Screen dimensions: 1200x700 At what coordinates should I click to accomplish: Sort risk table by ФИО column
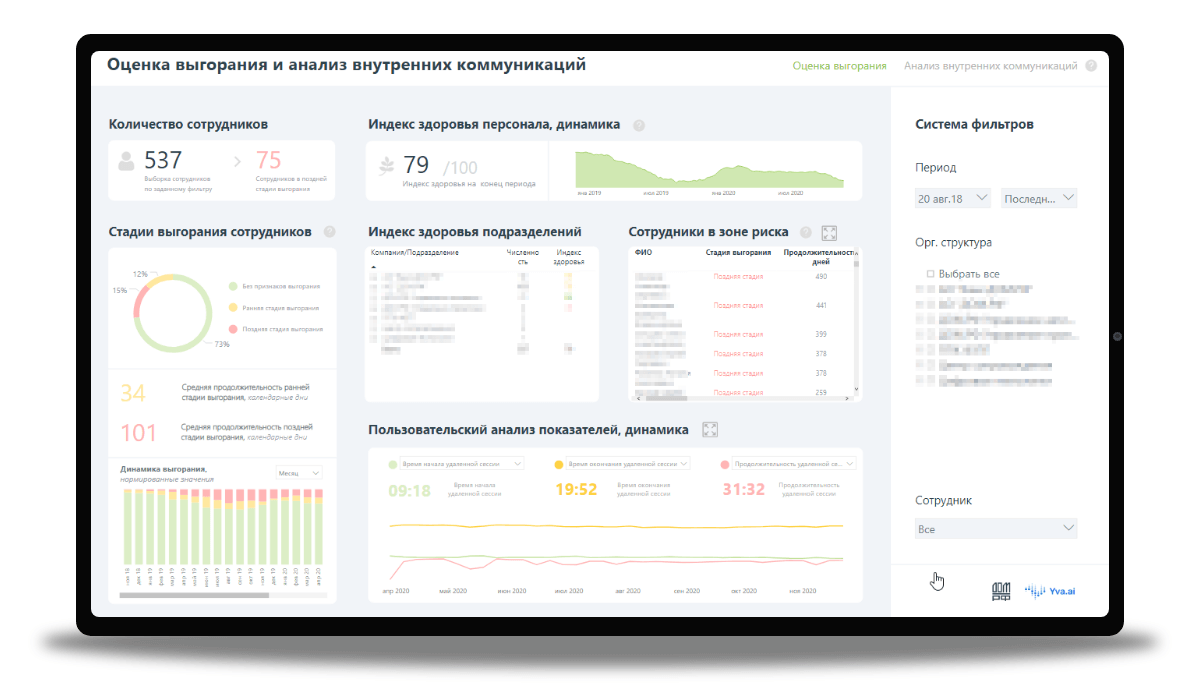pos(643,253)
